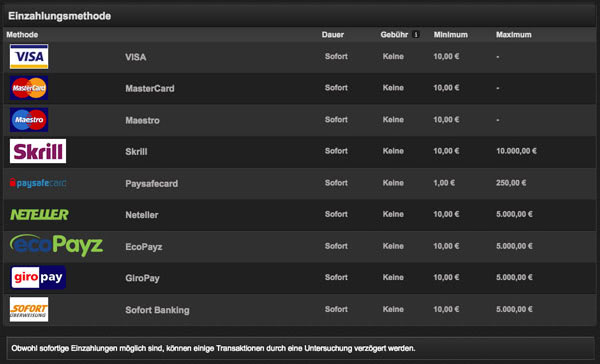
Task: Click Skrill minimum 10,00 €
Action: coord(446,151)
